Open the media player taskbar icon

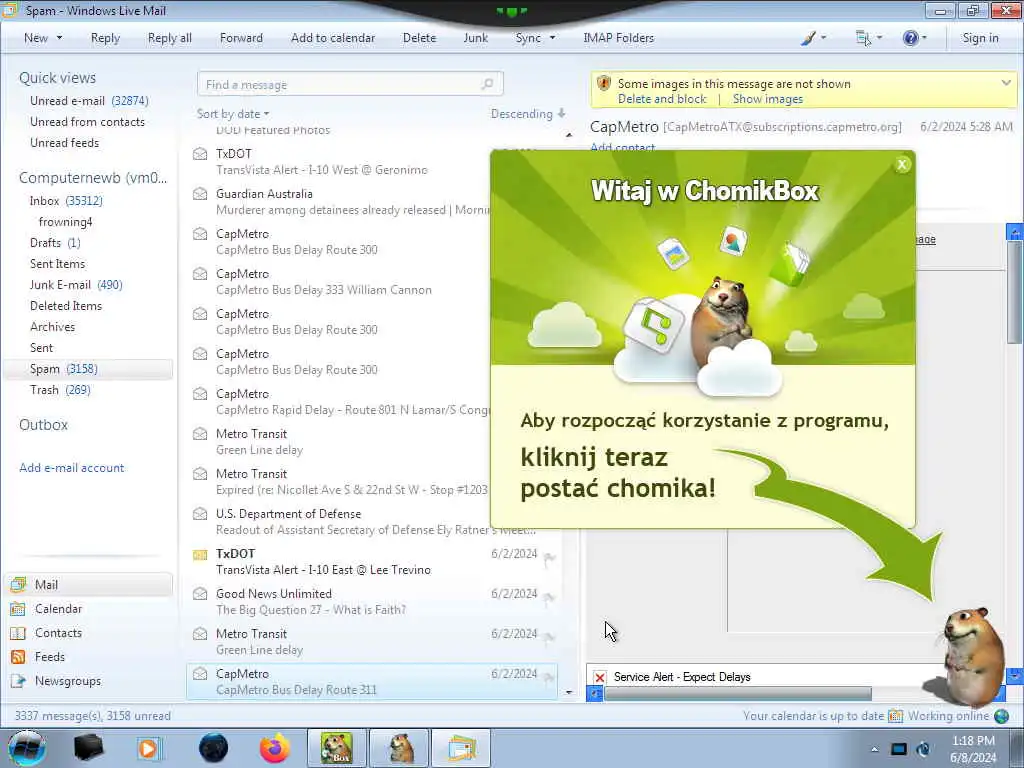click(x=149, y=748)
